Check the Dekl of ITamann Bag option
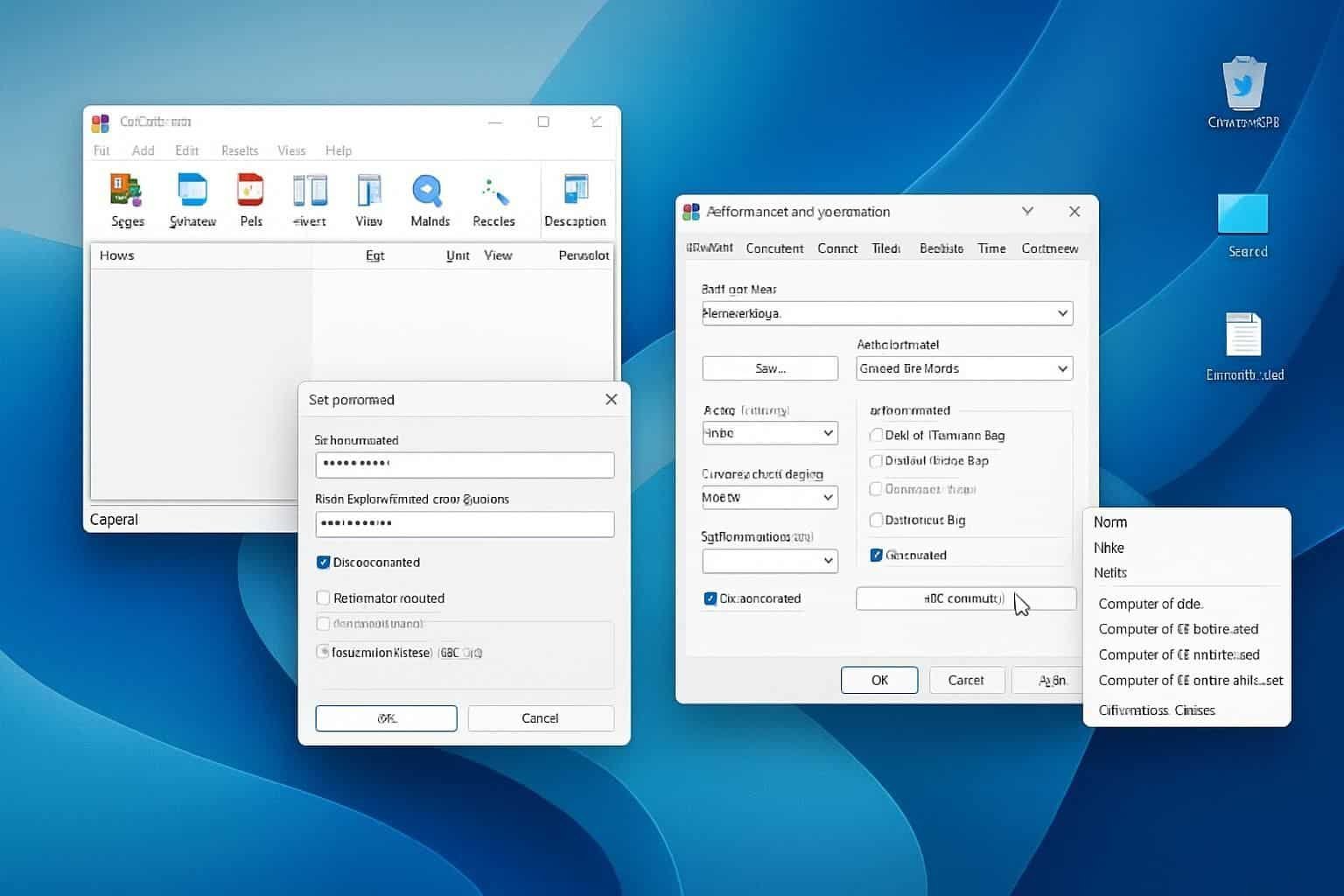Viewport: 1344px width, 896px height. pyautogui.click(x=876, y=435)
